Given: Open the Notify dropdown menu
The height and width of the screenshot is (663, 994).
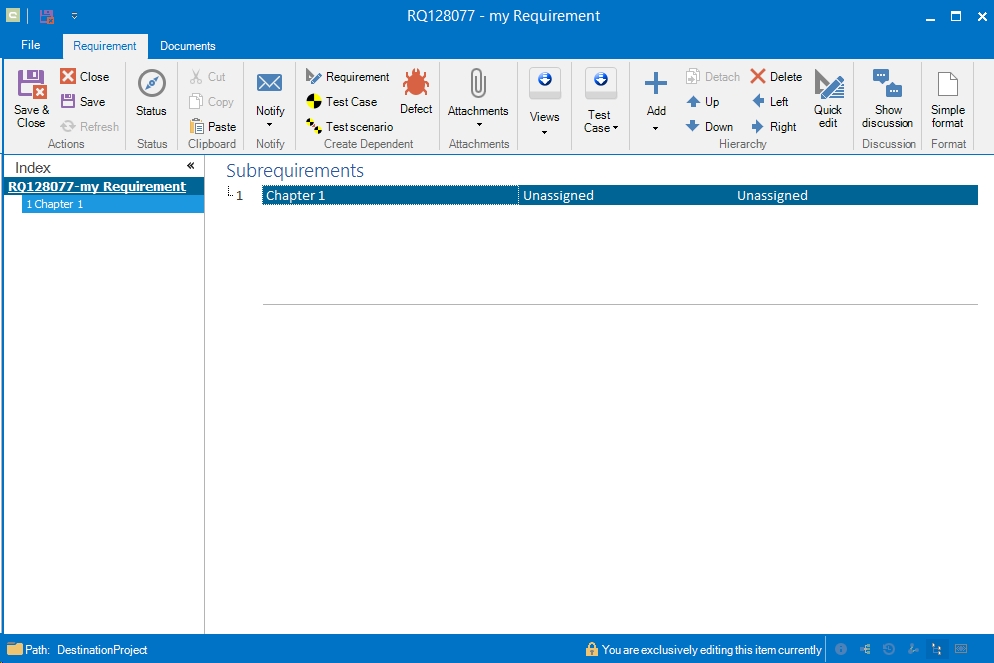Looking at the screenshot, I should 270,125.
